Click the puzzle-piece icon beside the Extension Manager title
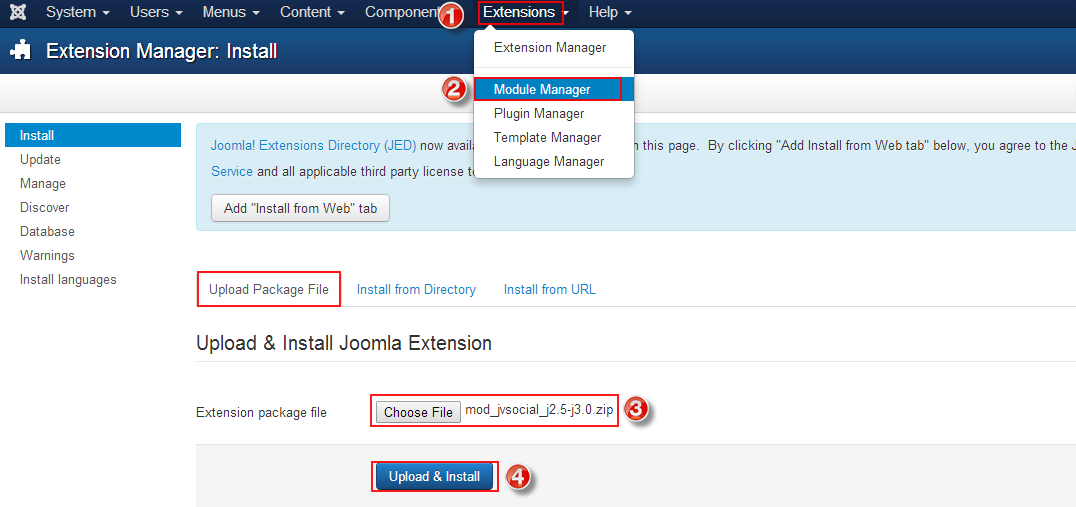1076x507 pixels. (x=21, y=51)
